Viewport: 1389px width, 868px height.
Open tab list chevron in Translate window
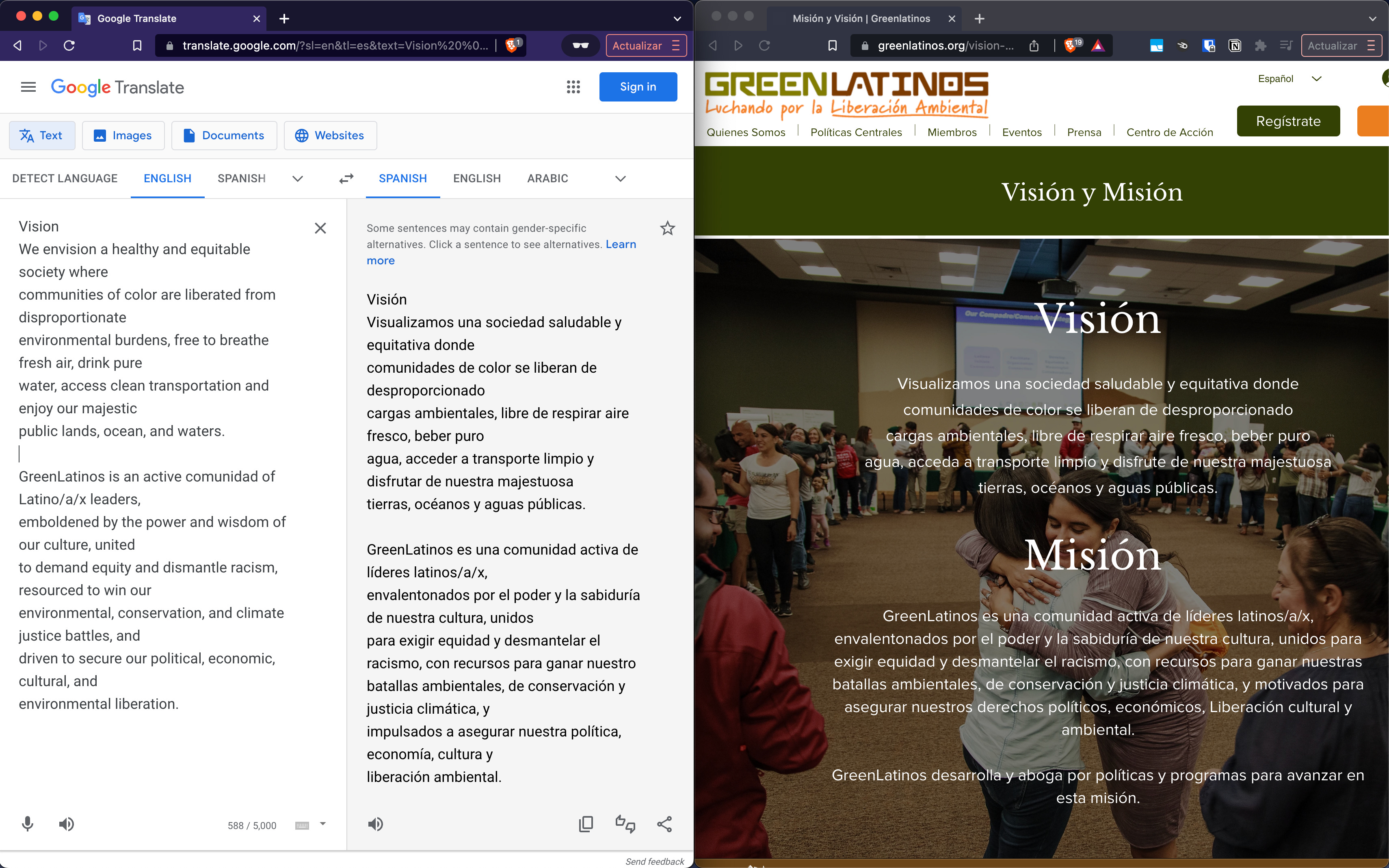tap(677, 18)
